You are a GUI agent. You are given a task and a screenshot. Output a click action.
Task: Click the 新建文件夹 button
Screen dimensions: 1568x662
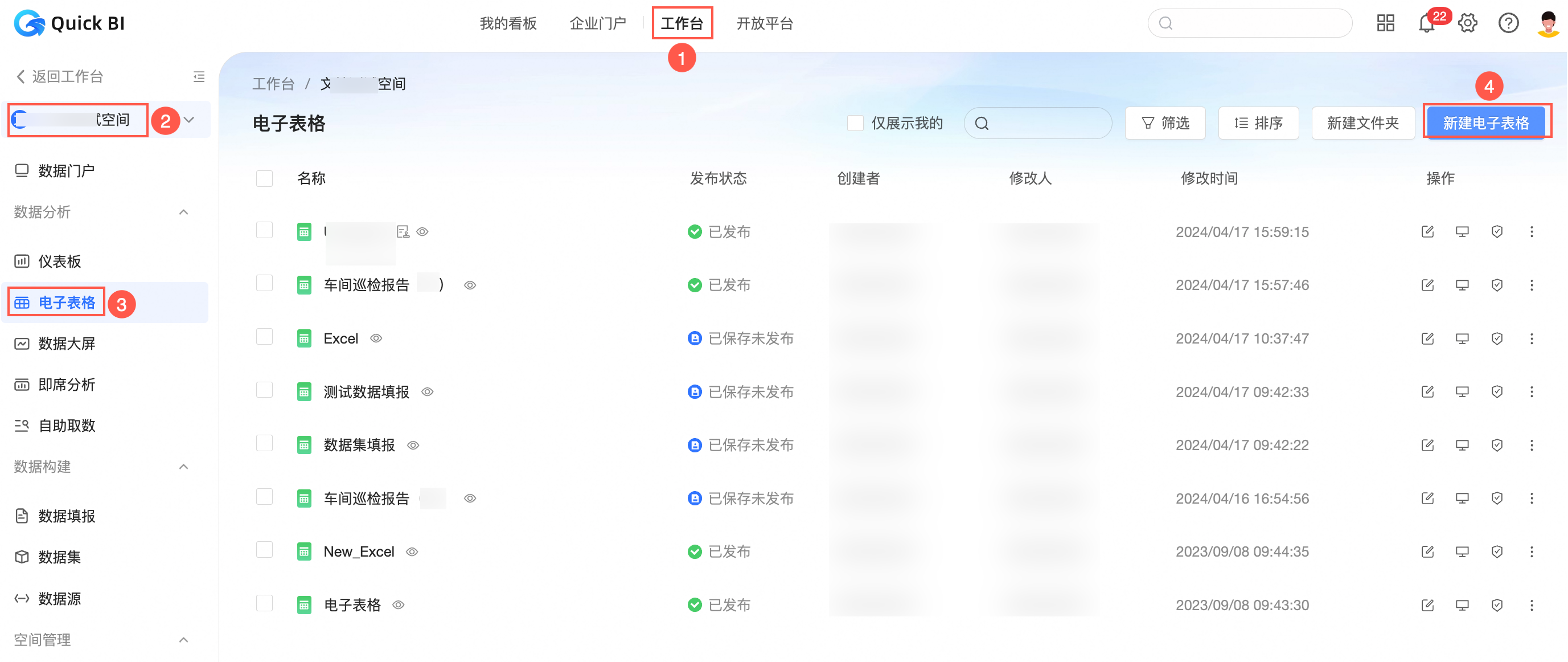(x=1362, y=123)
